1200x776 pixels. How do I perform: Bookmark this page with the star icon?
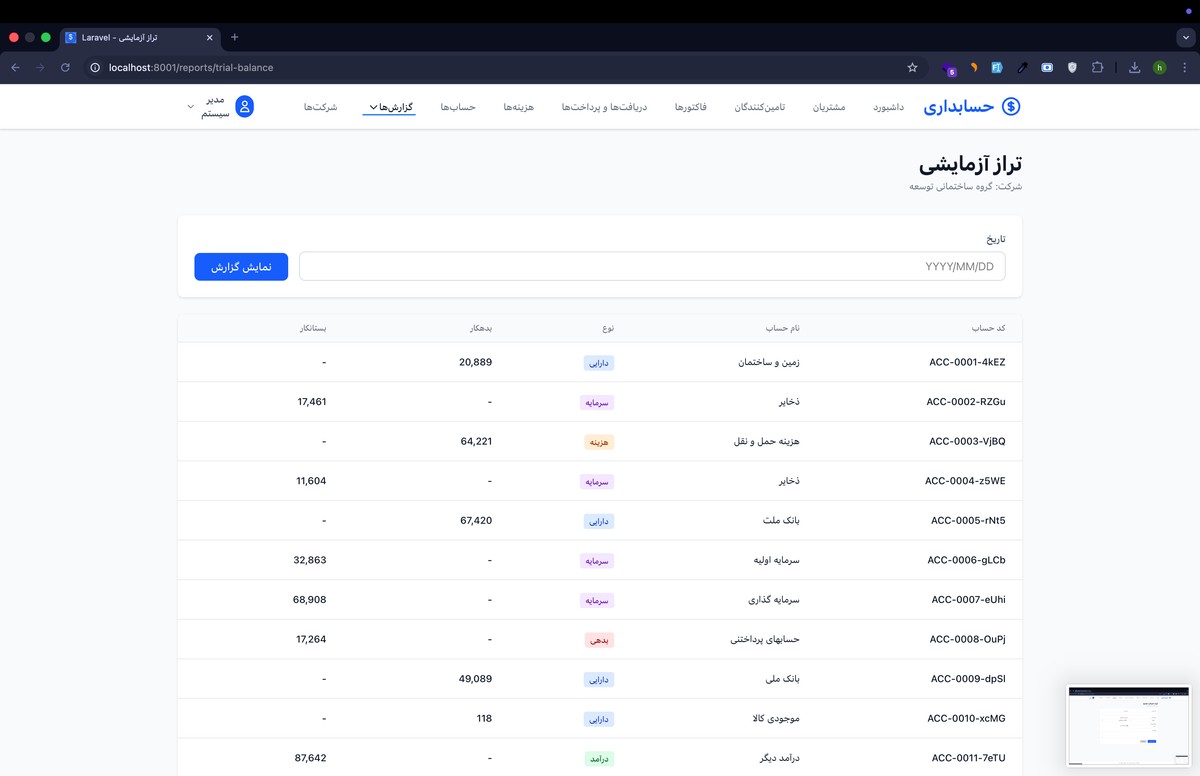(x=912, y=68)
